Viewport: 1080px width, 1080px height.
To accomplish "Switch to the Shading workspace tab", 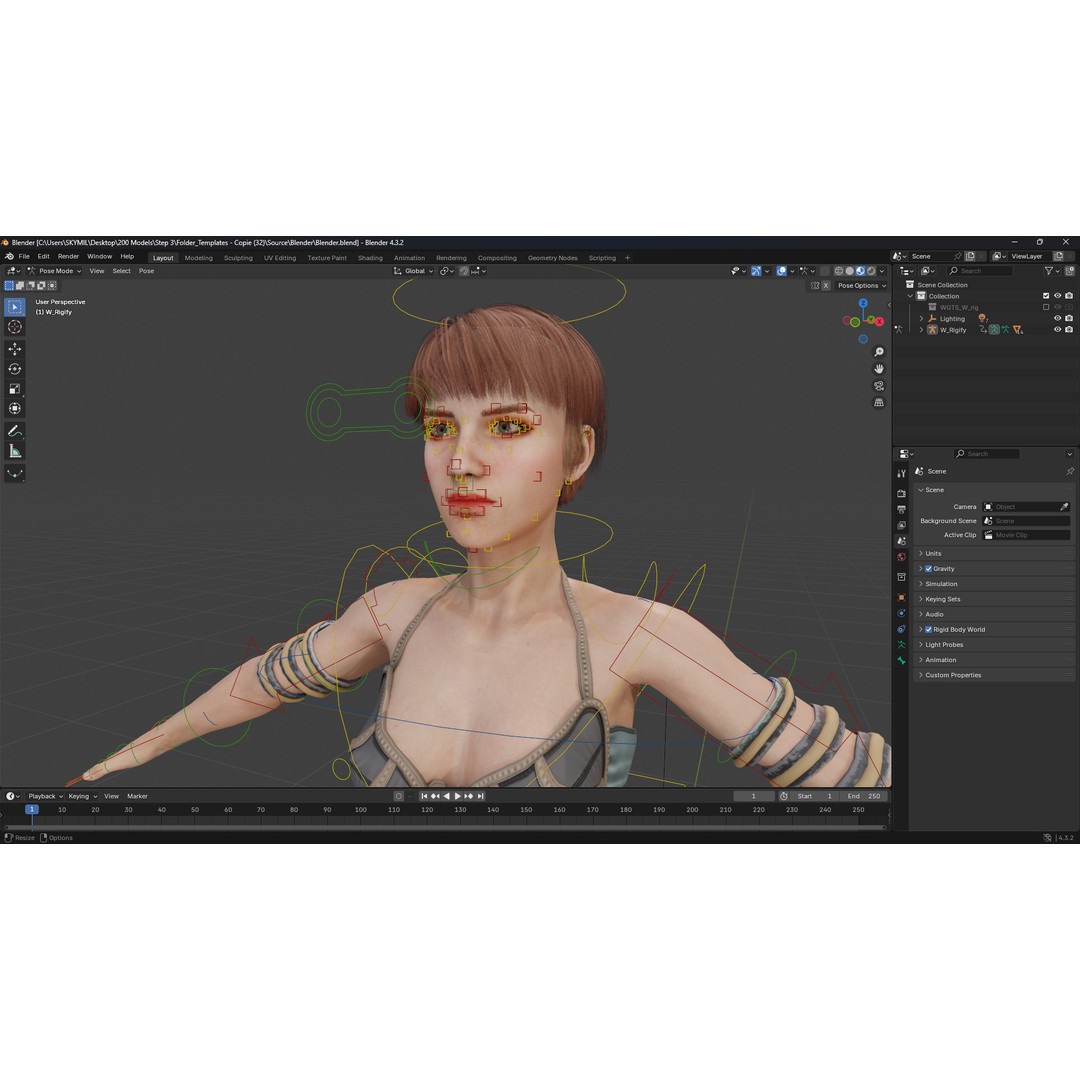I will 370,258.
